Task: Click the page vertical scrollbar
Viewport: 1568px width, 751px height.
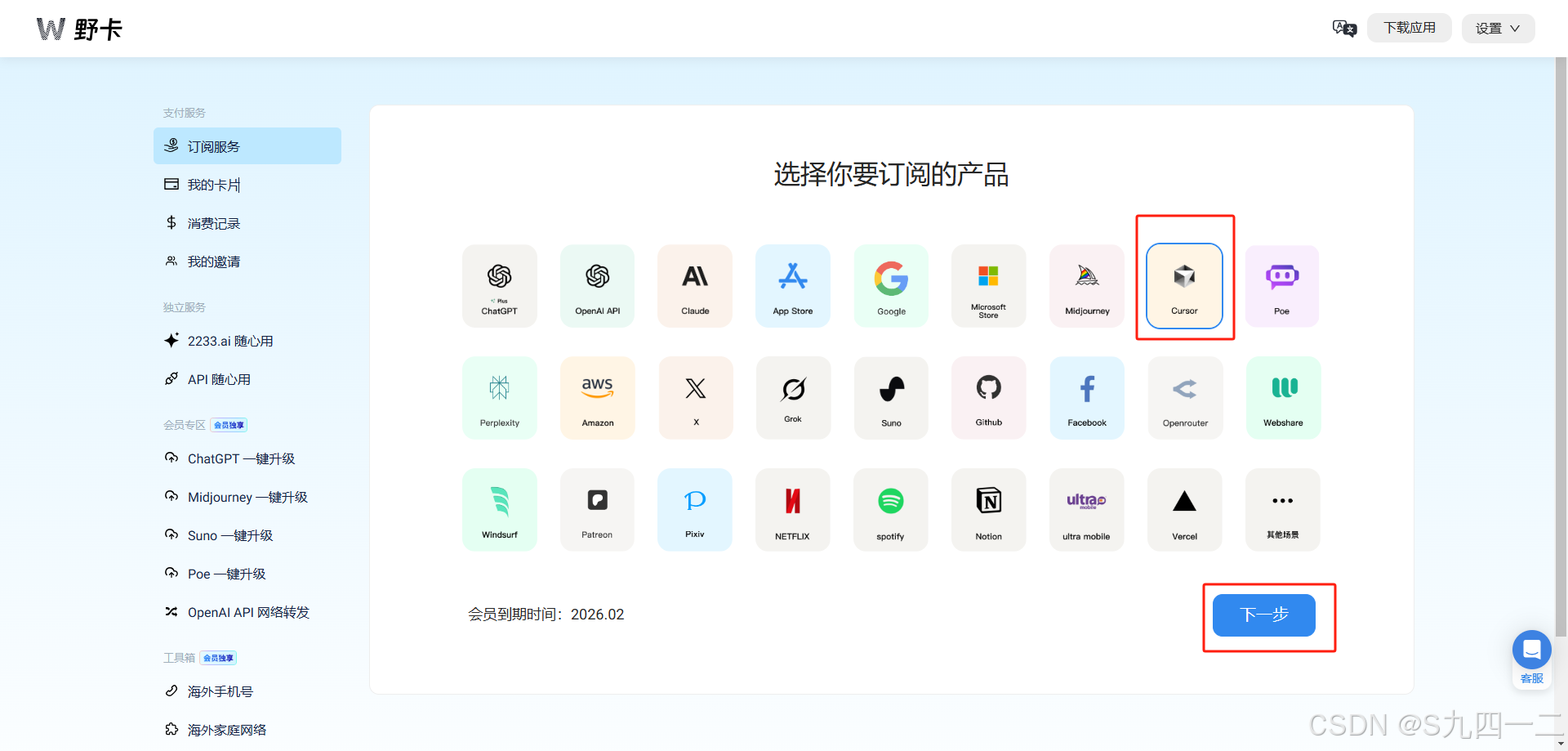Action: point(1561,347)
